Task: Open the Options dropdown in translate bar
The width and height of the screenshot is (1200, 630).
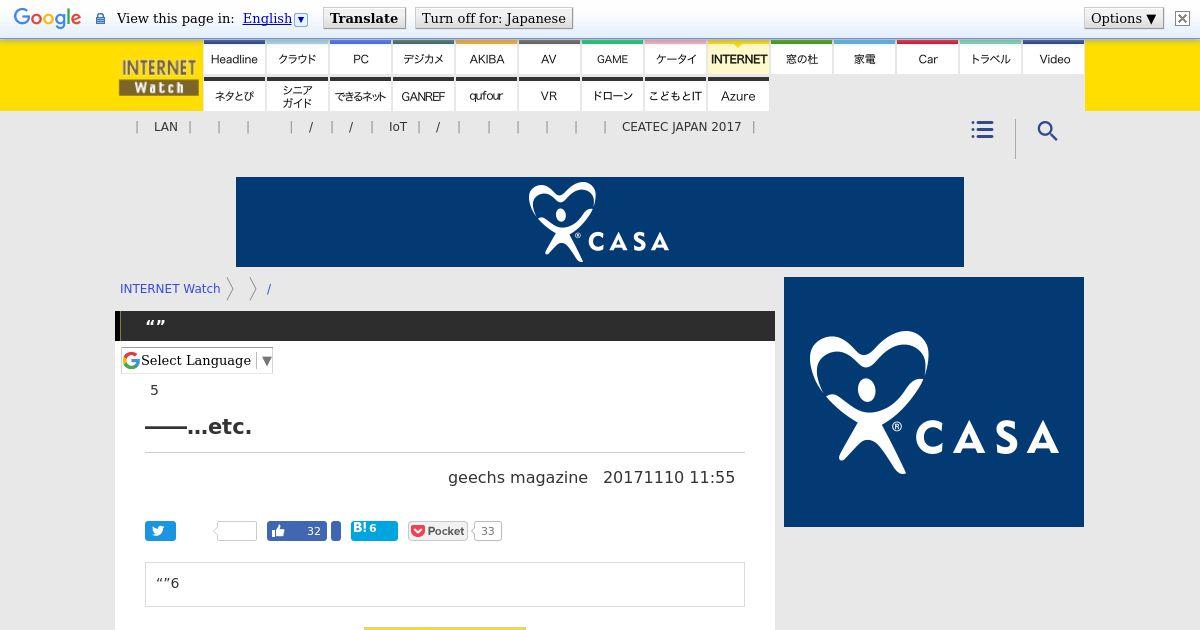Action: pyautogui.click(x=1124, y=18)
